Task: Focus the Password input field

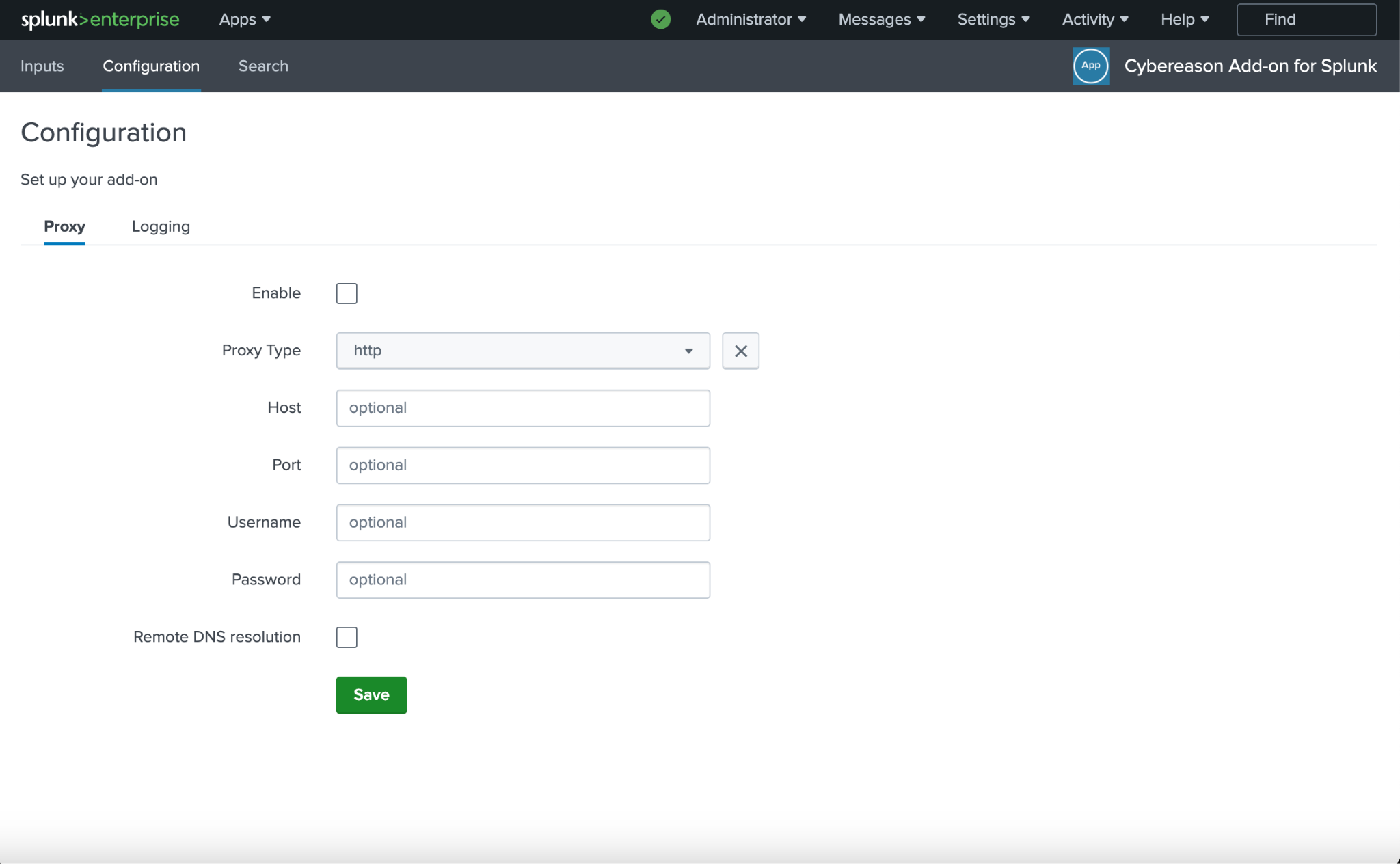Action: click(x=523, y=580)
